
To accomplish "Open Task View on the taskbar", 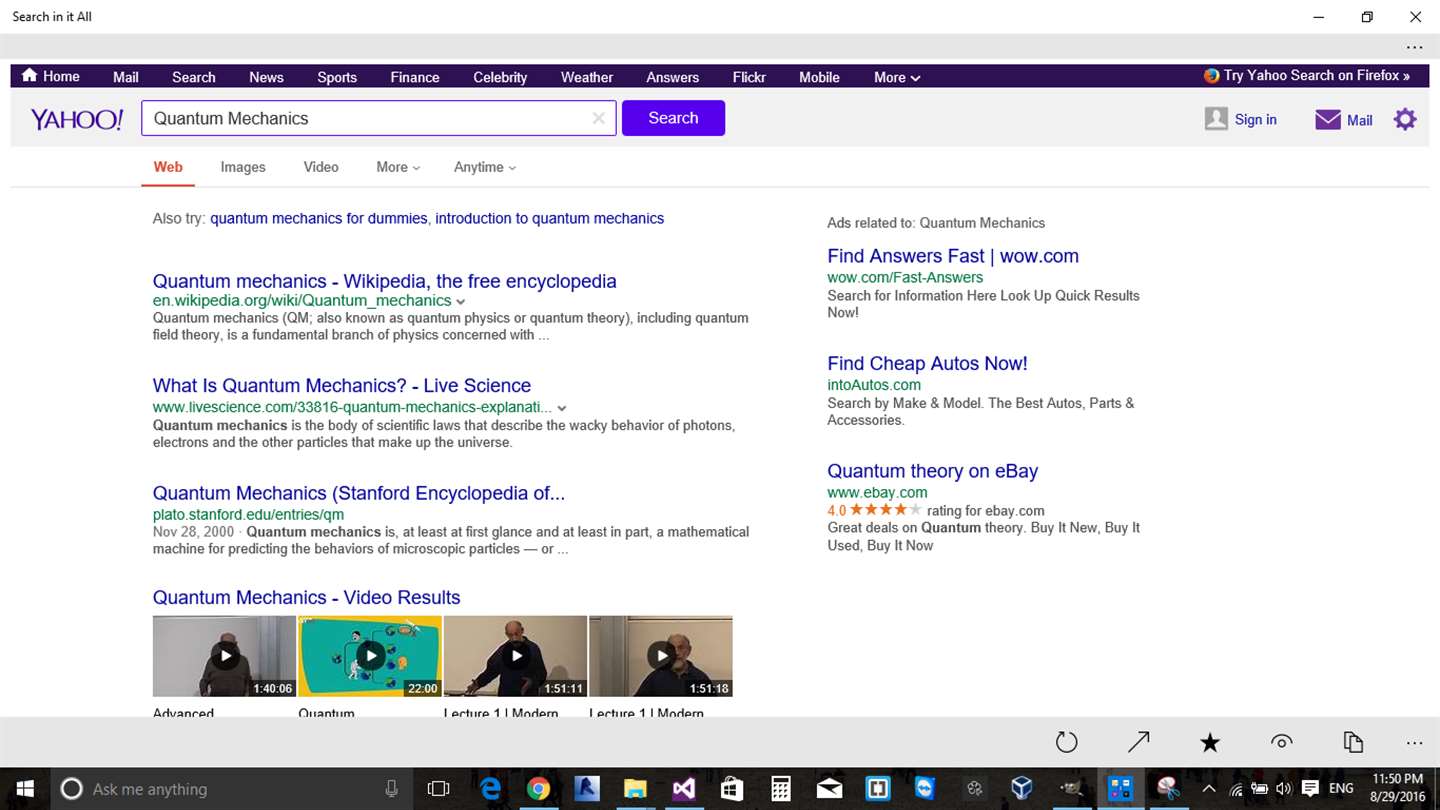I will [x=438, y=789].
